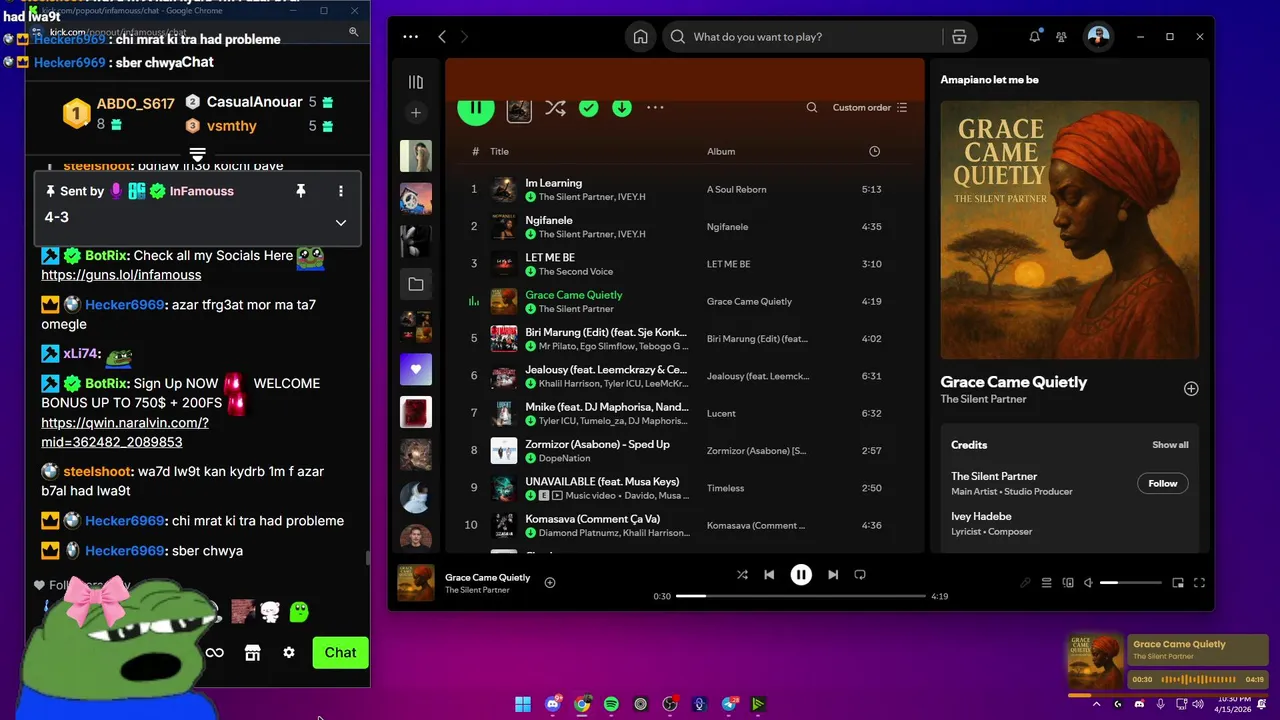Expand pinned message with chevron in Kick chat

pos(341,223)
